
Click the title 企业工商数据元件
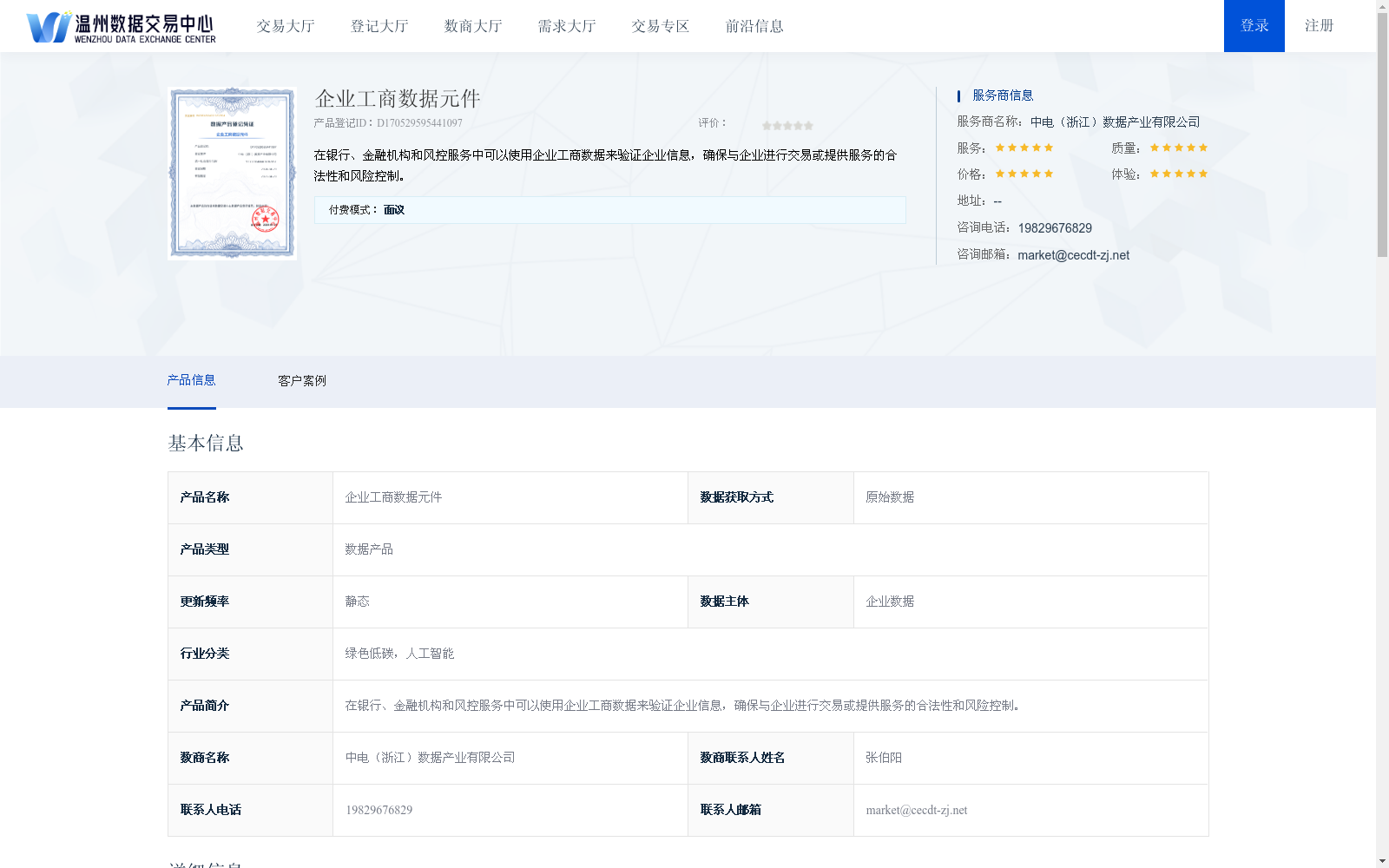coord(398,99)
